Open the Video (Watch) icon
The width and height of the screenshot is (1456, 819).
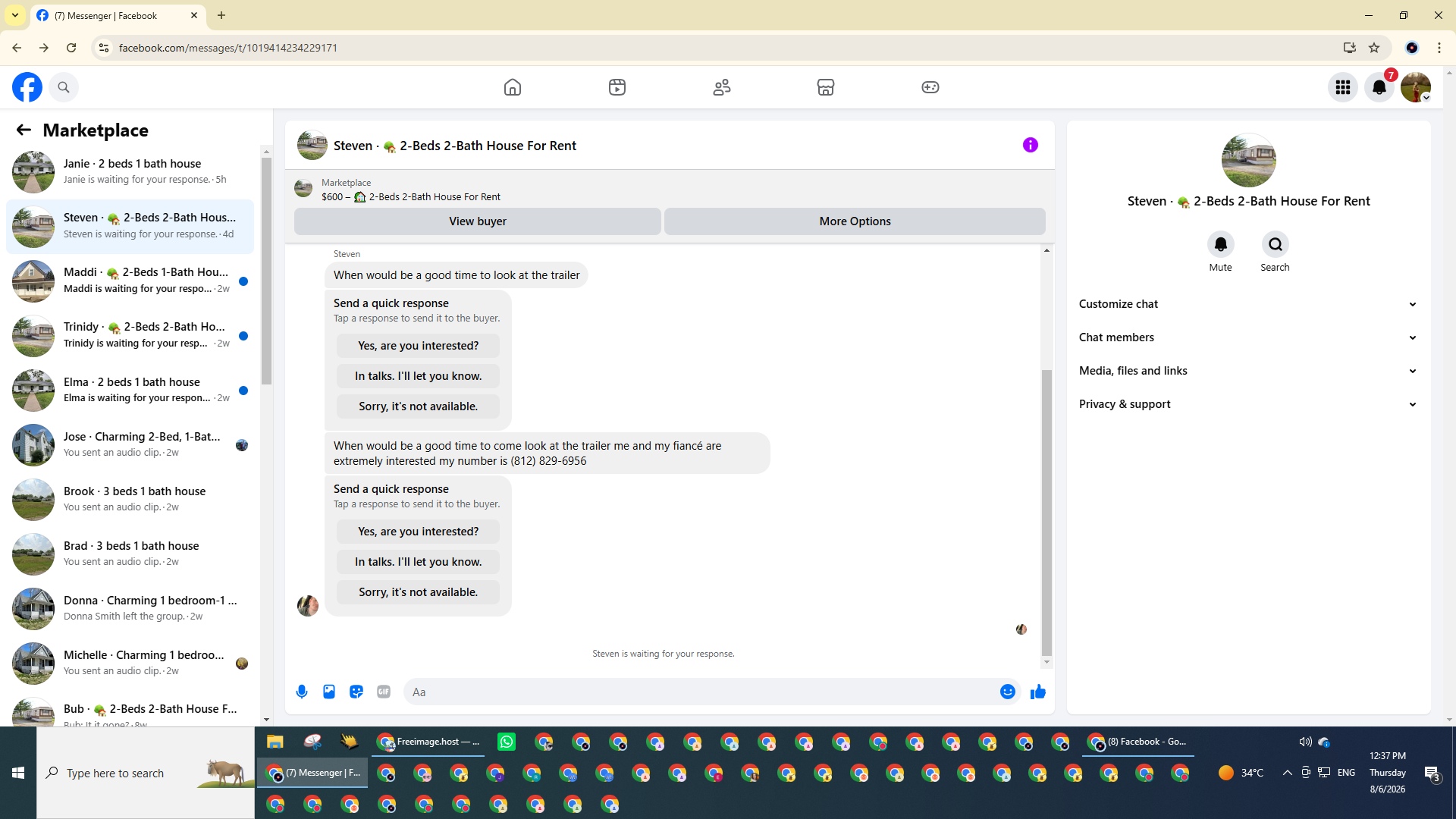click(x=617, y=87)
